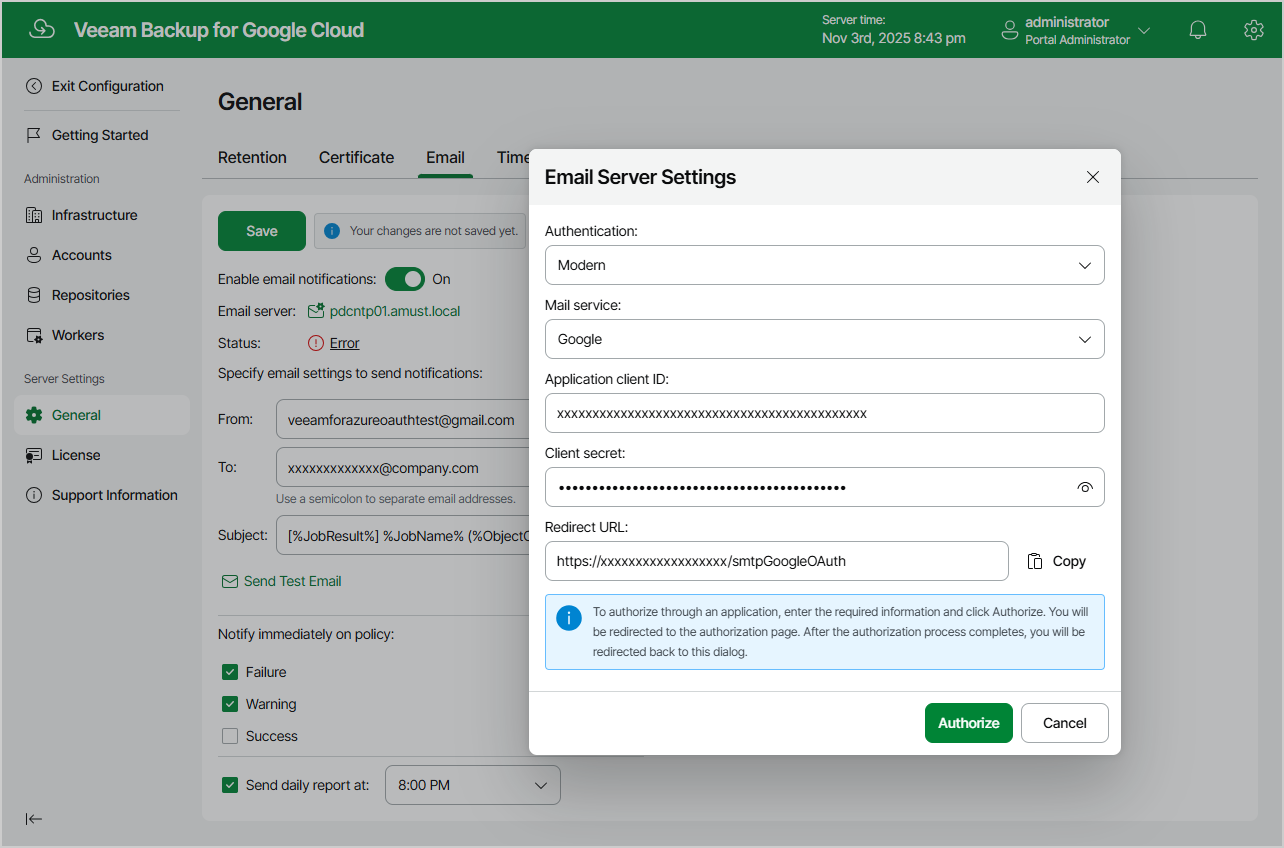Click the Save button
Viewport: 1284px width, 848px height.
[262, 231]
